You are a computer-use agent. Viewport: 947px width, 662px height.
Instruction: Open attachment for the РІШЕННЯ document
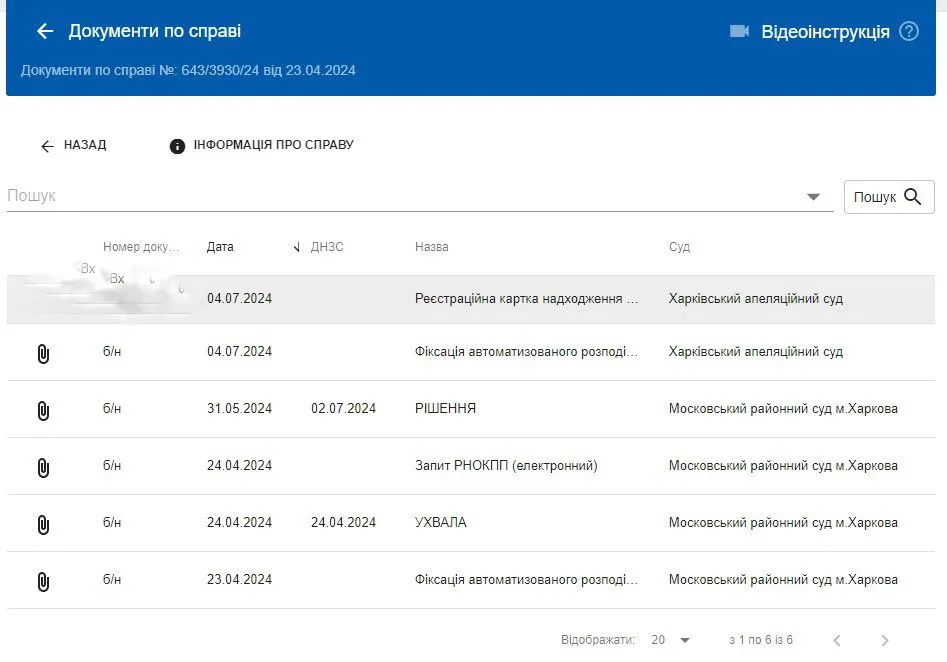43,410
